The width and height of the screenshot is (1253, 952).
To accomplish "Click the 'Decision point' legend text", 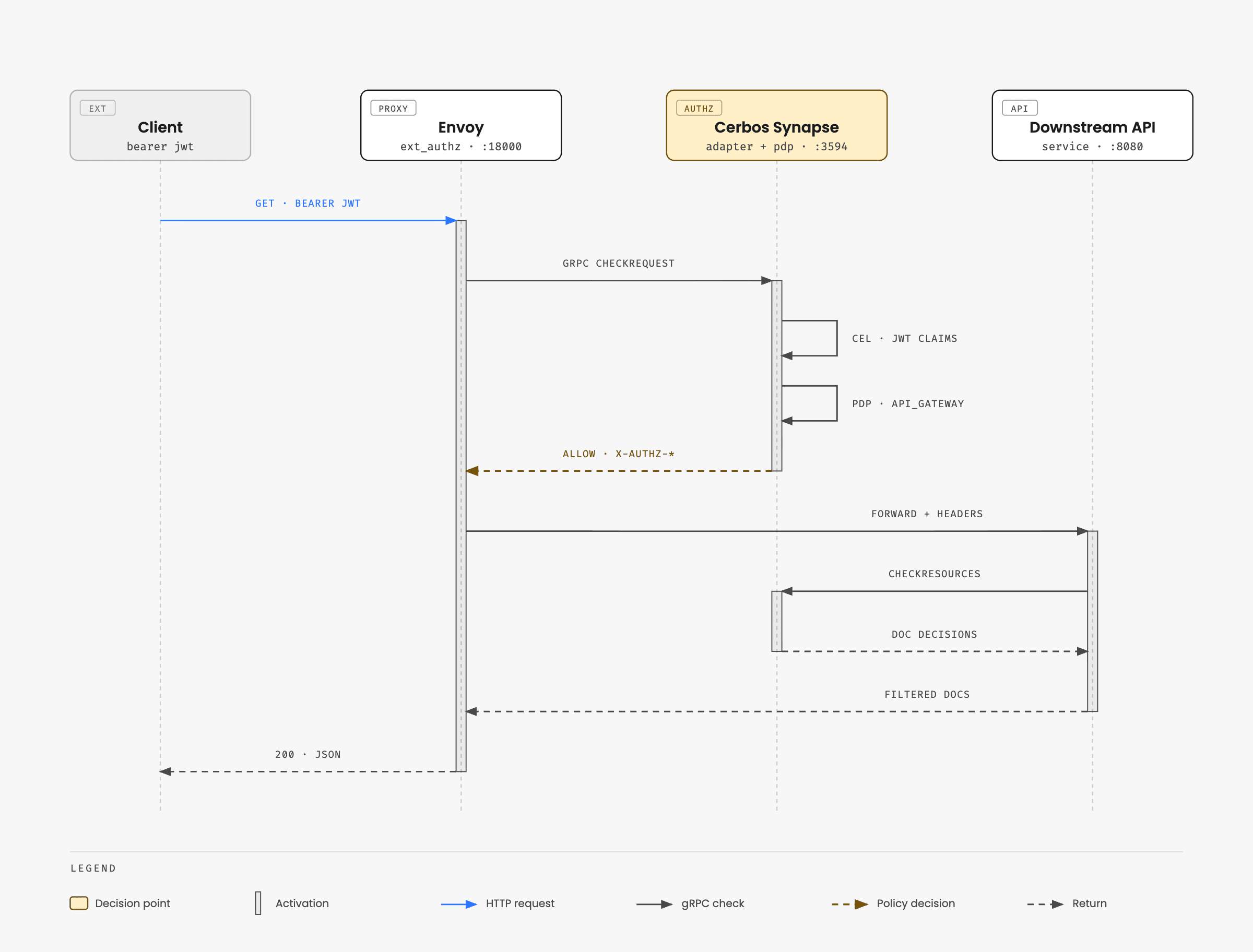I will (x=133, y=903).
